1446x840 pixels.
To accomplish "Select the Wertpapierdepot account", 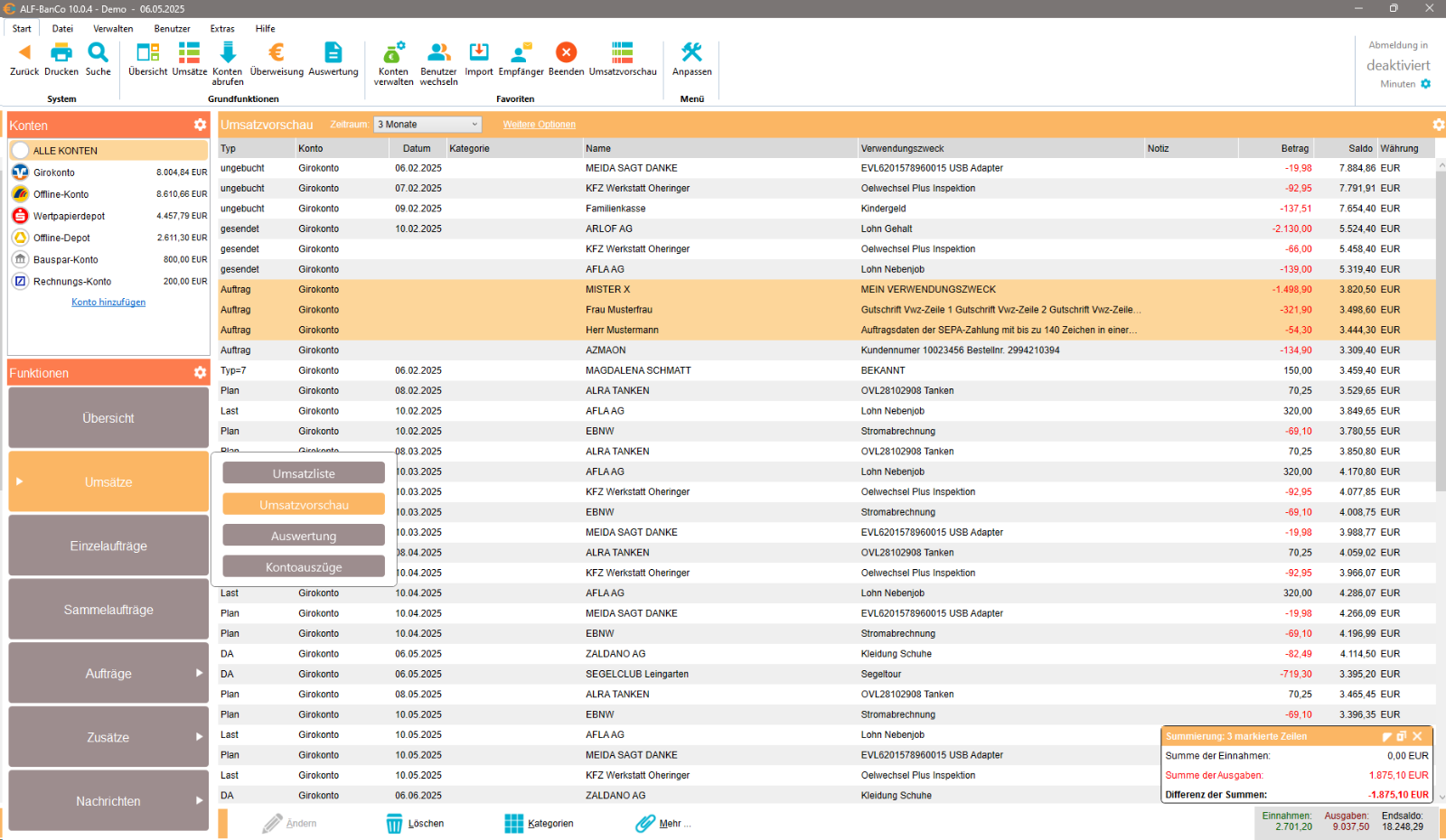I will point(108,216).
